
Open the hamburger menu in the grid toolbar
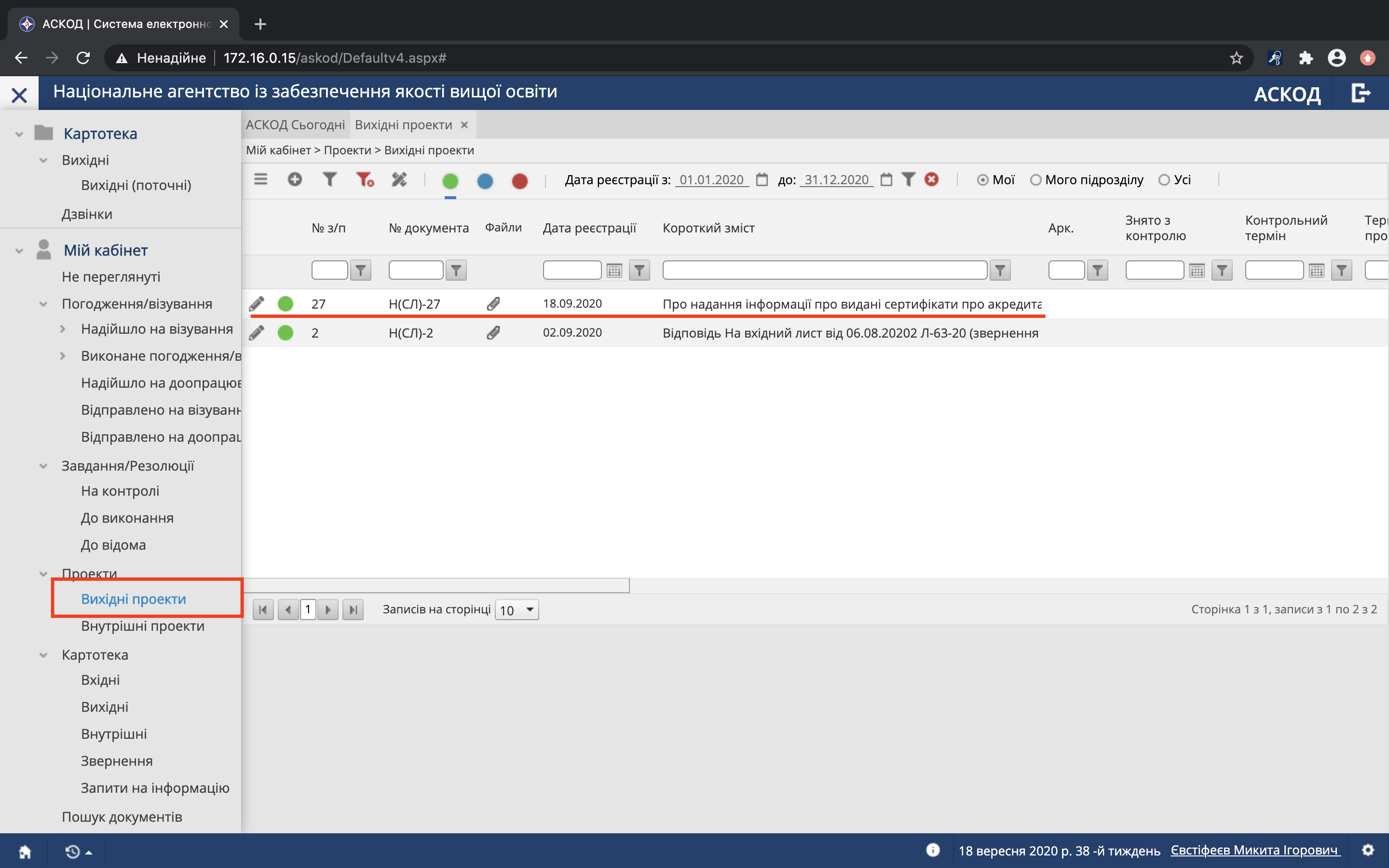click(260, 179)
